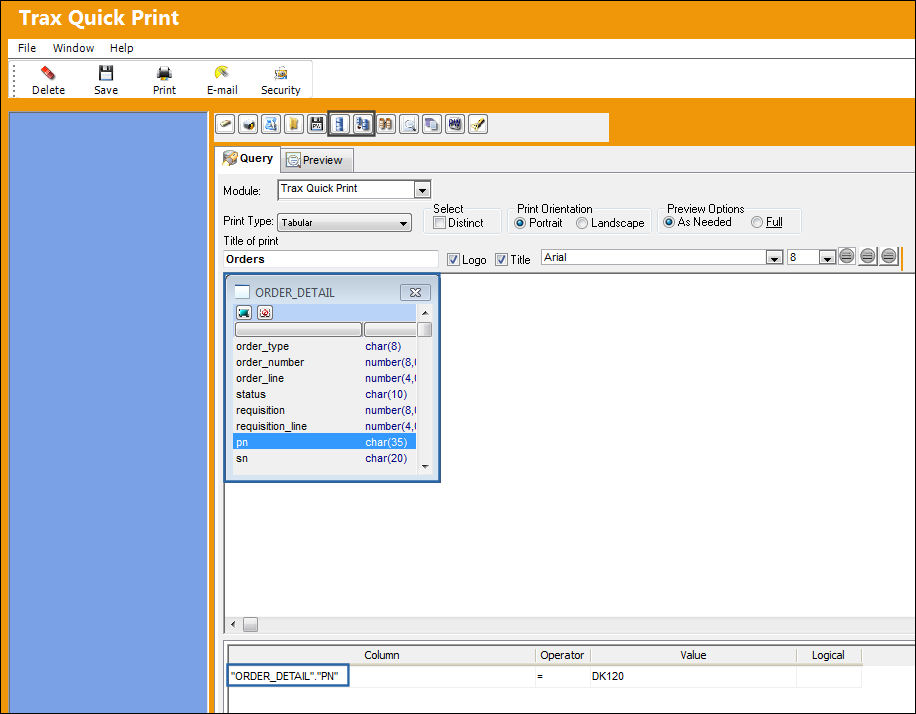Select Landscape print orientation
Screen dimensions: 916x714
[582, 223]
